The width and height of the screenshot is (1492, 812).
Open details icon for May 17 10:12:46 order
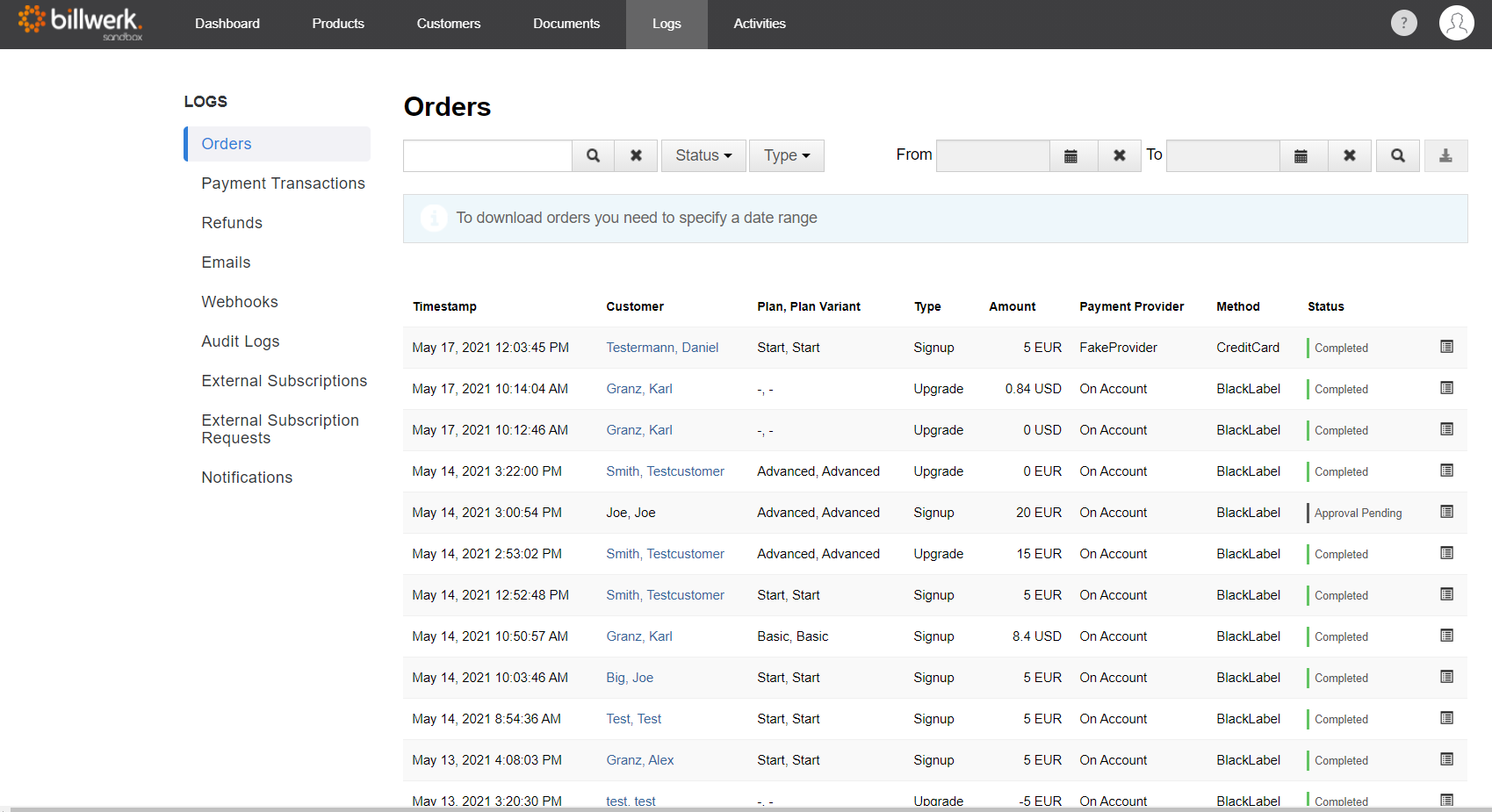click(x=1446, y=429)
